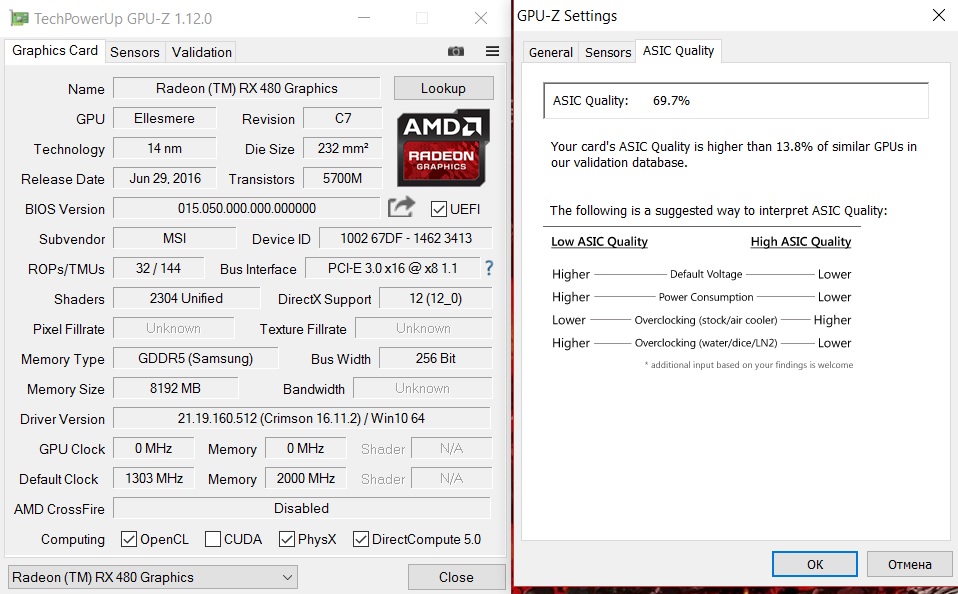Open the Validation tab
This screenshot has height=594, width=958.
point(202,52)
